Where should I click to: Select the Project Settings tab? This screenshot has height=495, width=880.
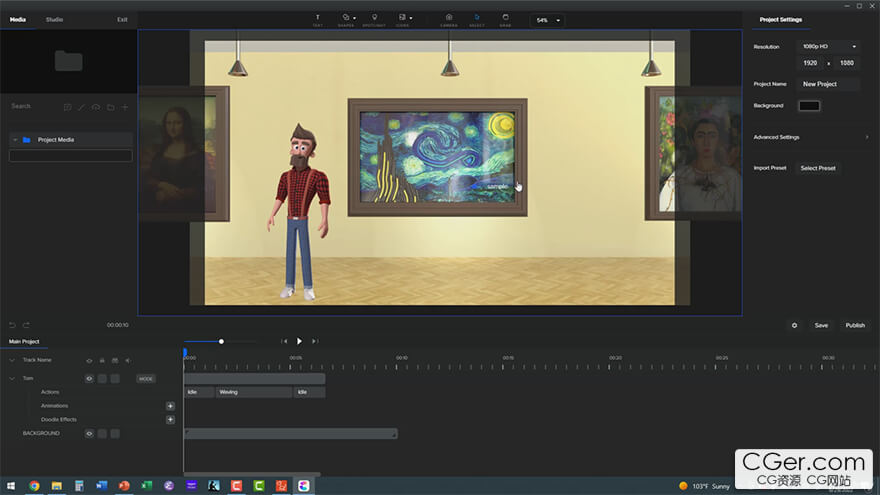[x=781, y=20]
